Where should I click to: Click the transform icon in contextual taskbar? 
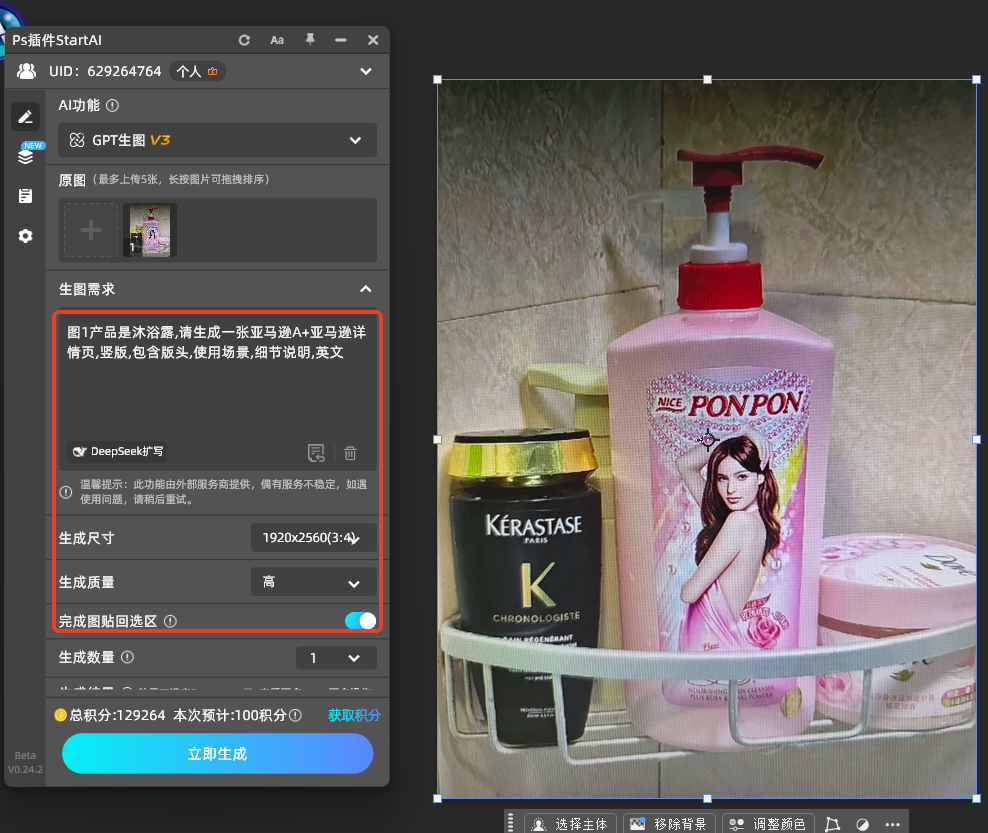832,824
